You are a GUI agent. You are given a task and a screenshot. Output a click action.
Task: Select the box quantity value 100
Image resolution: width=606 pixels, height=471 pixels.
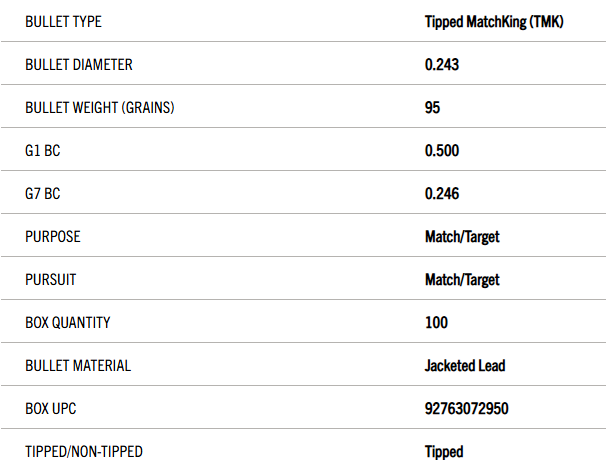pyautogui.click(x=436, y=323)
